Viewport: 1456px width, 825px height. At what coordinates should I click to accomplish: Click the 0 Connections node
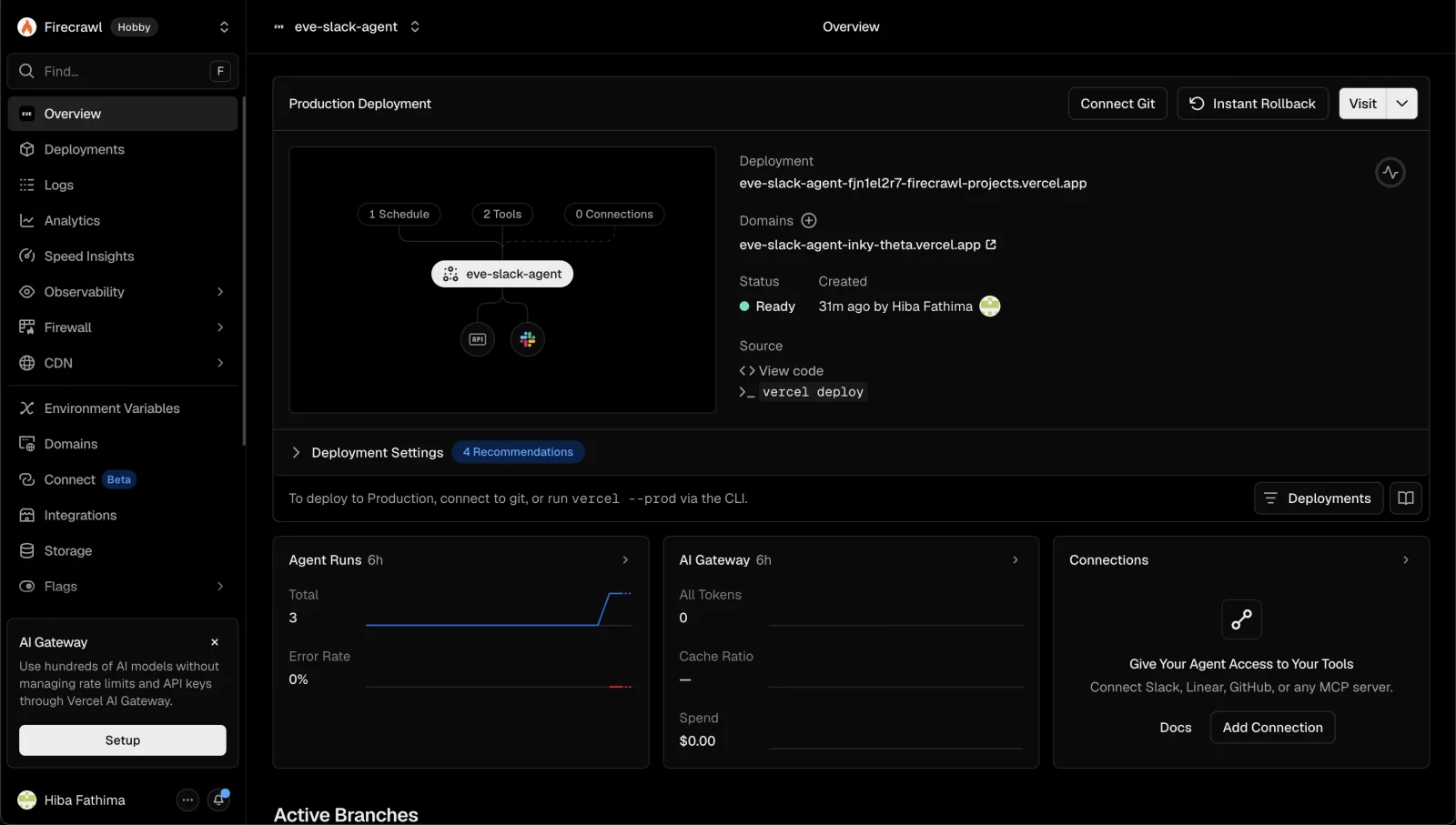pos(614,214)
